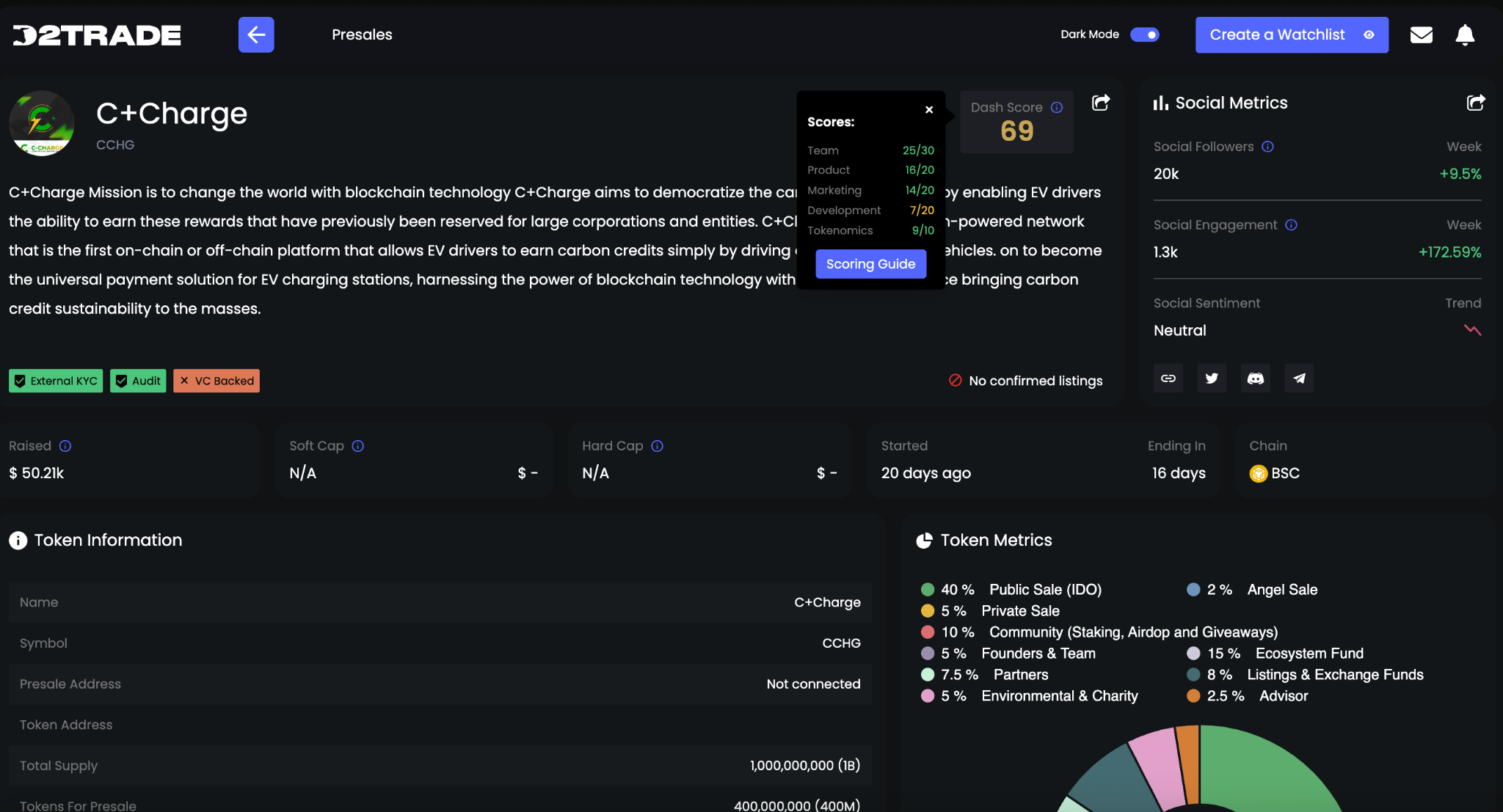Click the External KYC checked badge

click(56, 381)
